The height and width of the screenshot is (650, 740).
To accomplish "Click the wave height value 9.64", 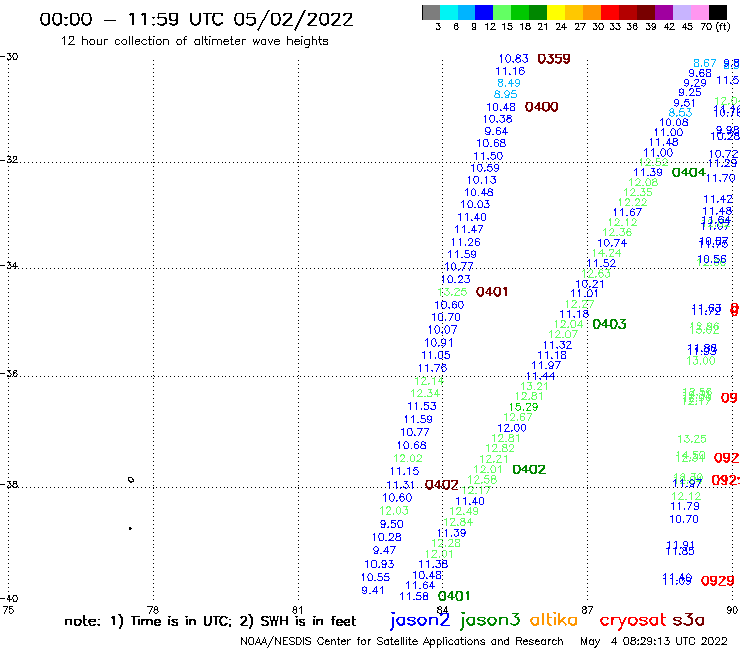I will (496, 132).
